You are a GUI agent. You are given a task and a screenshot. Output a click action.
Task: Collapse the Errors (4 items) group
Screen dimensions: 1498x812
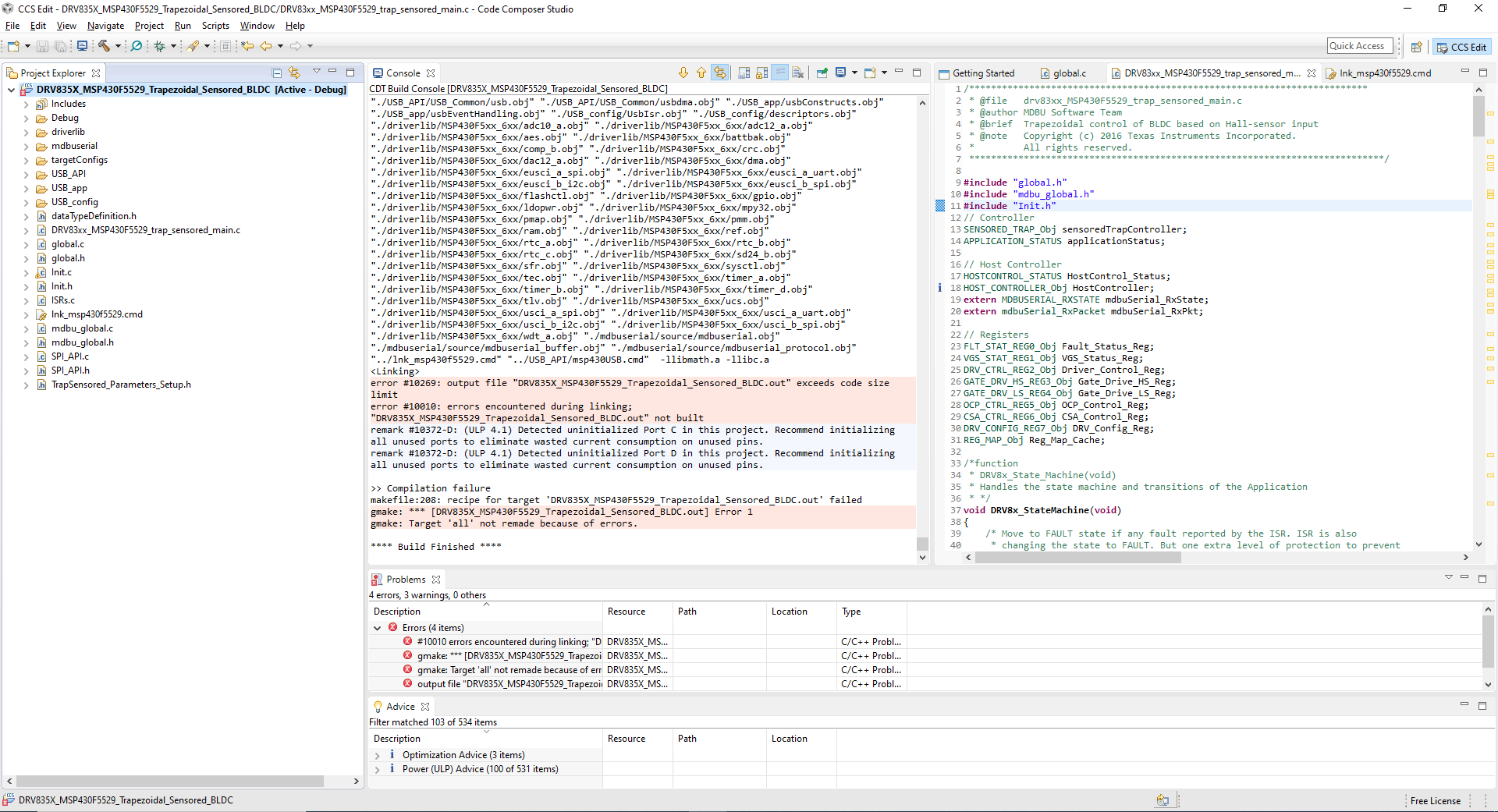point(378,628)
